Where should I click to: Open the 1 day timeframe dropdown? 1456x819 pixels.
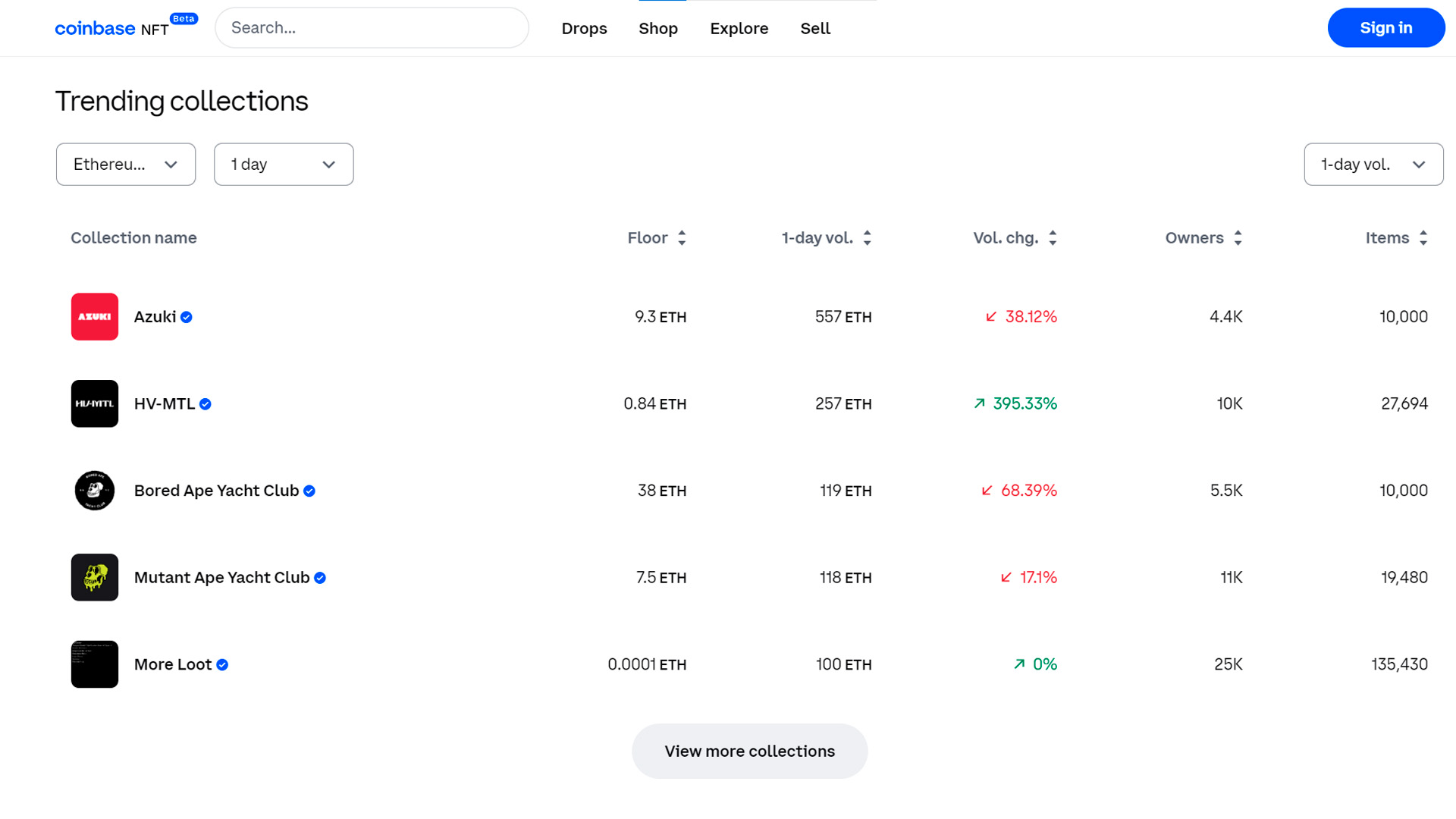[x=284, y=165]
